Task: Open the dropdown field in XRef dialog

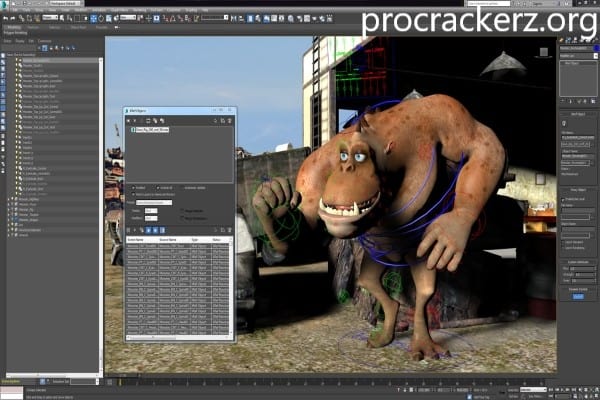Action: pyautogui.click(x=154, y=202)
